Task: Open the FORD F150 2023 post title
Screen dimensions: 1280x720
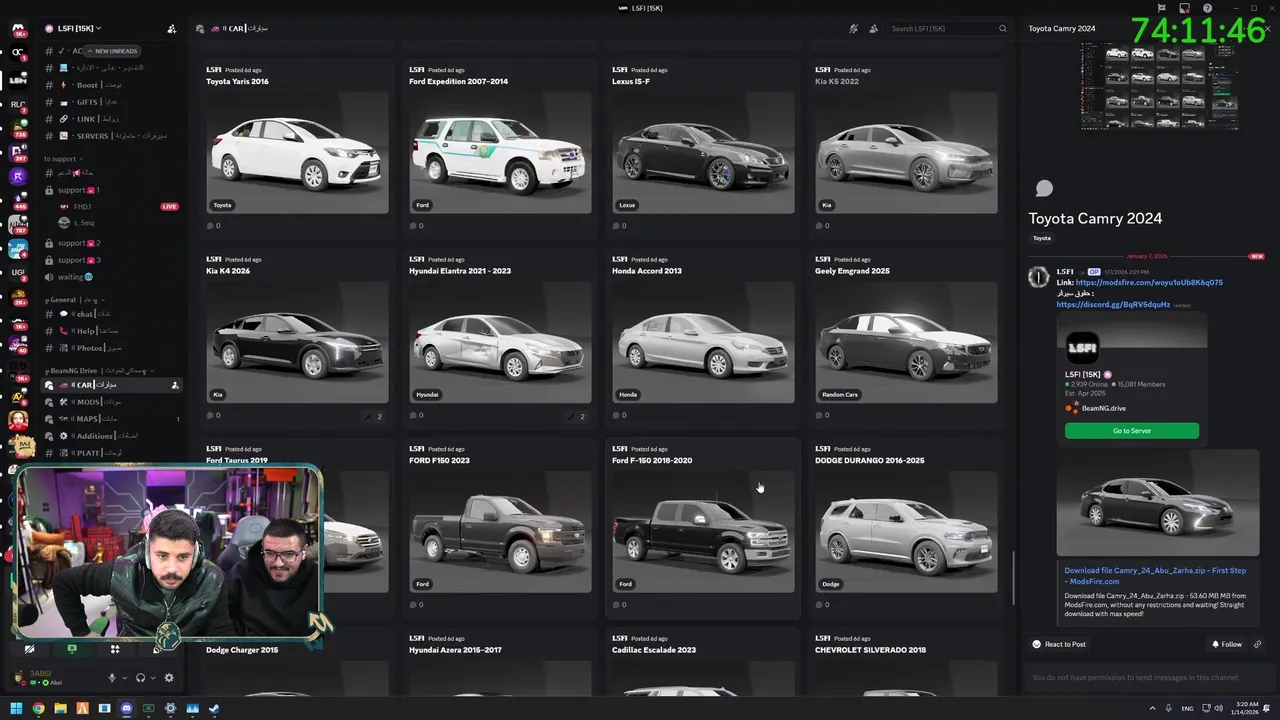Action: click(439, 460)
